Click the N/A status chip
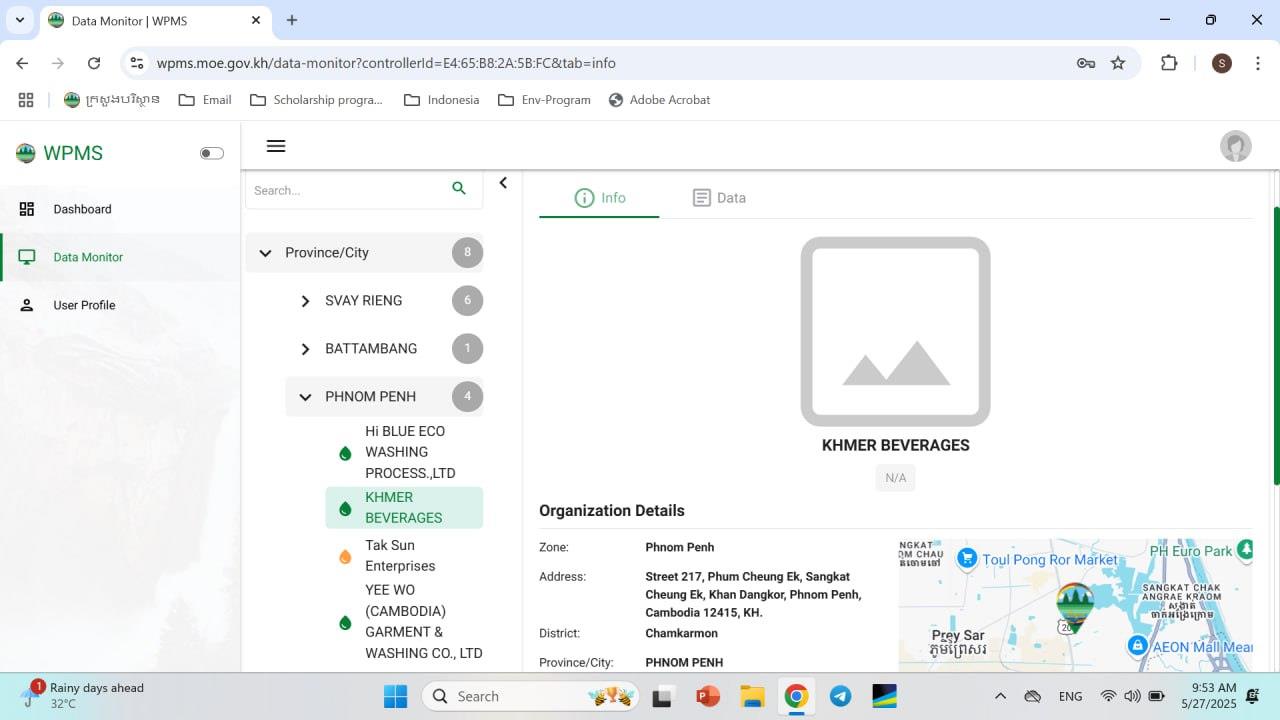 (895, 478)
